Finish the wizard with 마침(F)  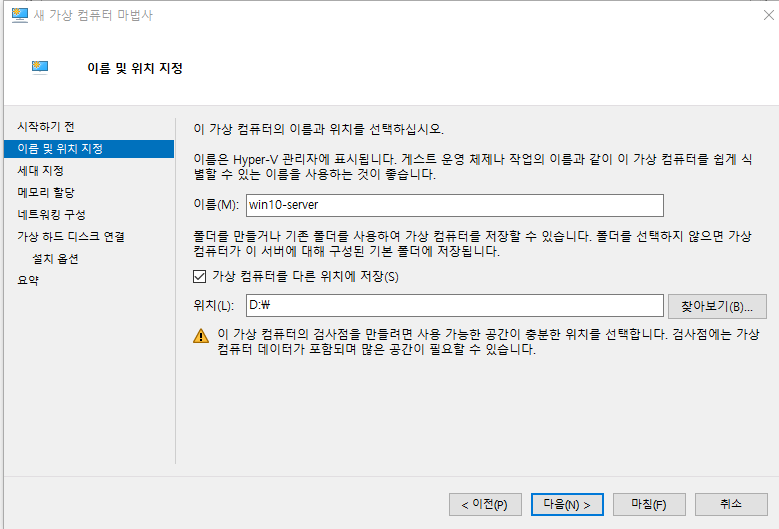(649, 505)
